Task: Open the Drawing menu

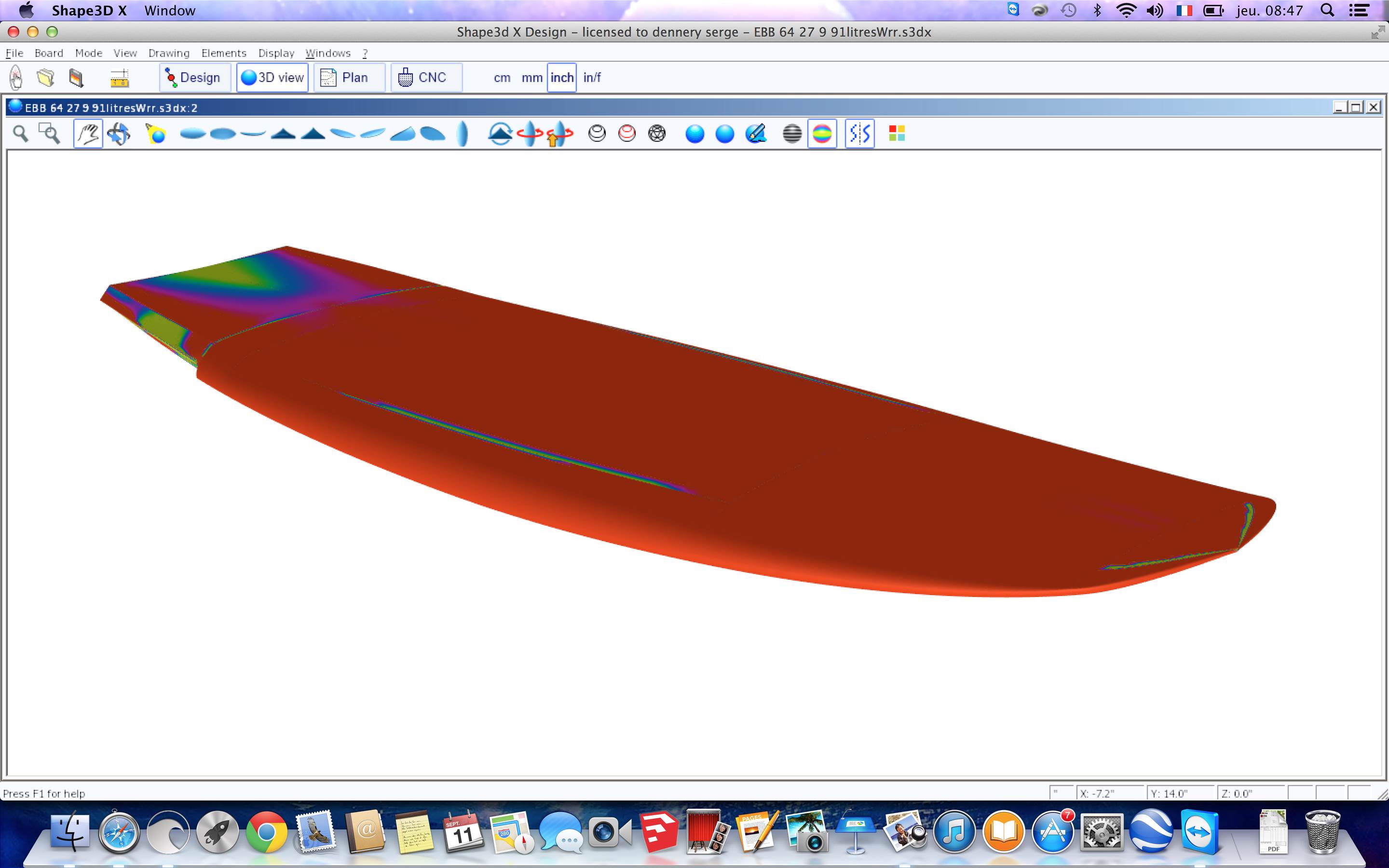Action: point(168,53)
